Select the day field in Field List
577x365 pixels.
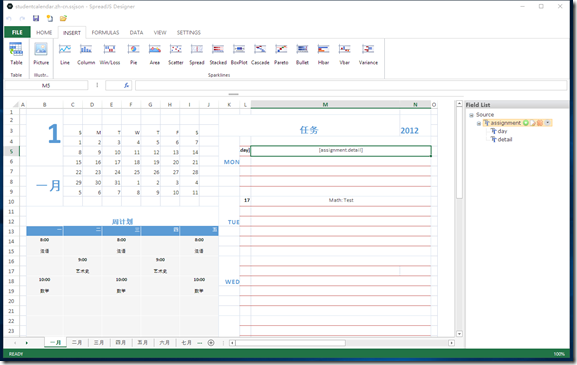(x=499, y=131)
